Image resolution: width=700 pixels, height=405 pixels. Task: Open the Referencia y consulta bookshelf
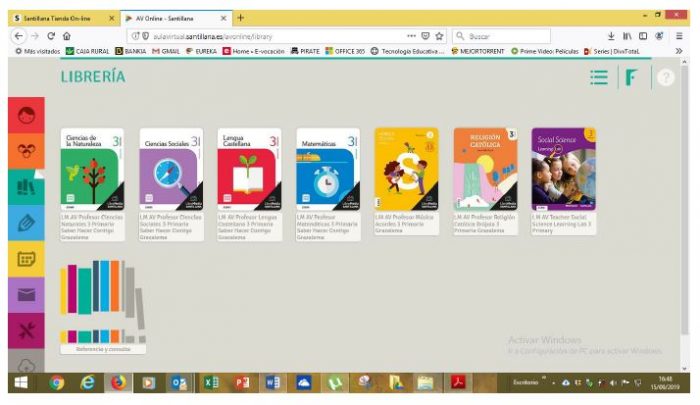tap(103, 306)
